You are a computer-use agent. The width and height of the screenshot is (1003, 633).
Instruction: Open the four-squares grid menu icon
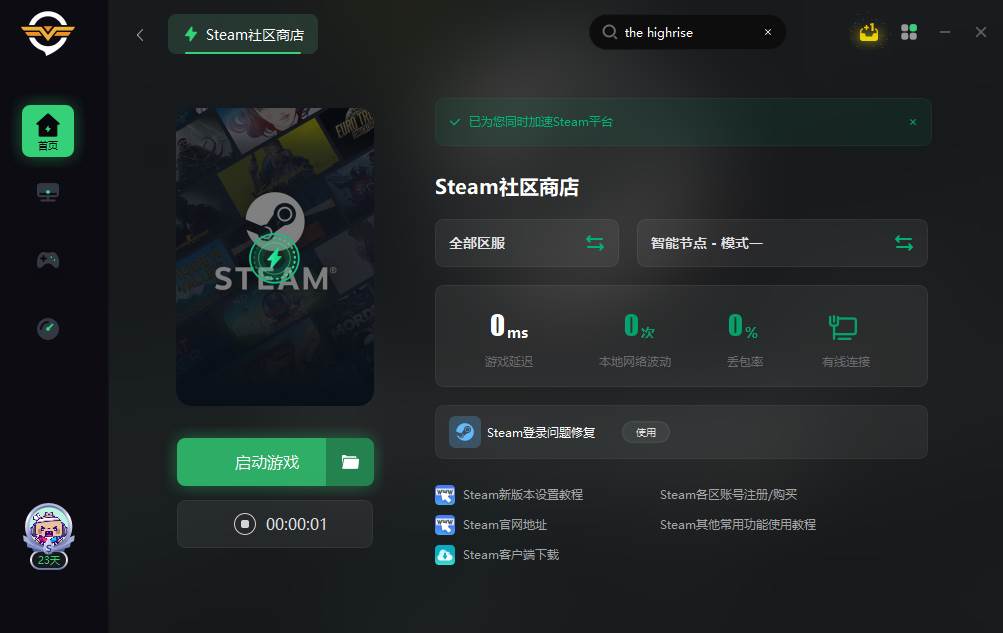[909, 32]
